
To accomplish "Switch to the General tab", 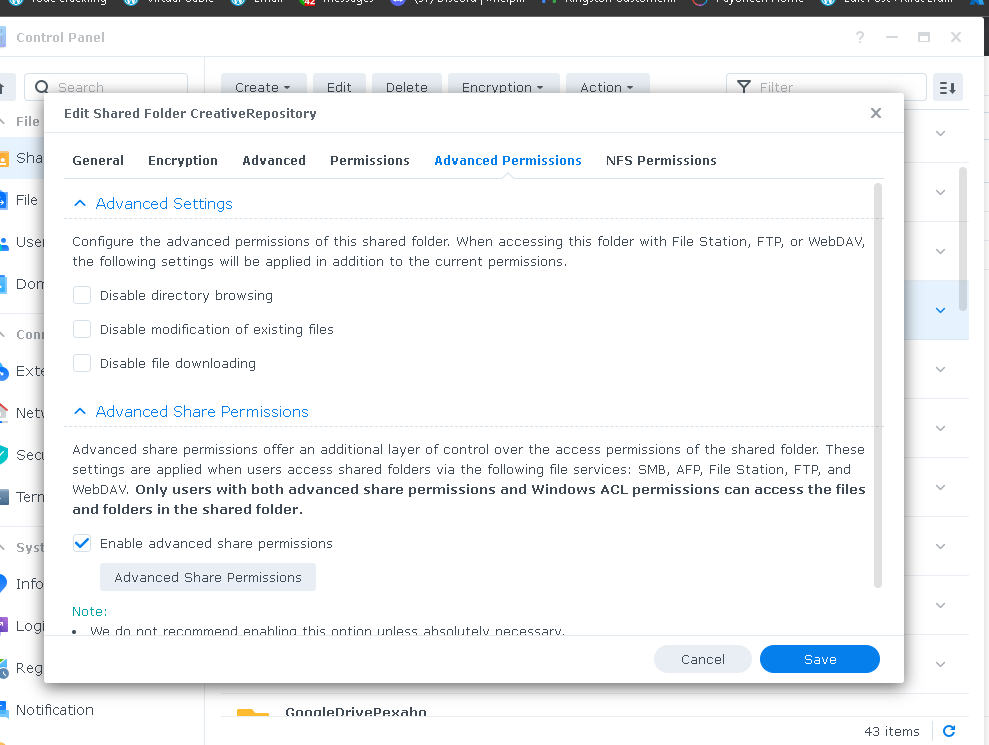I will 98,160.
